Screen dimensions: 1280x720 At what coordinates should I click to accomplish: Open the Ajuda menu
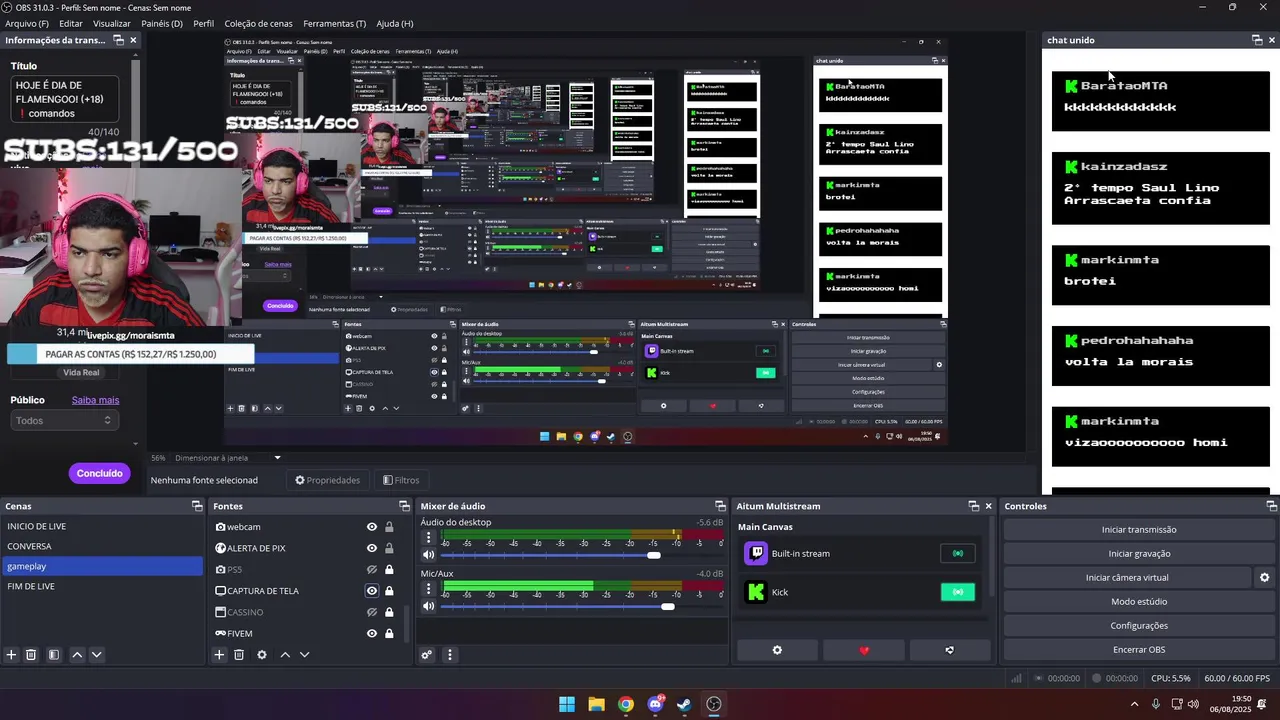pyautogui.click(x=394, y=23)
